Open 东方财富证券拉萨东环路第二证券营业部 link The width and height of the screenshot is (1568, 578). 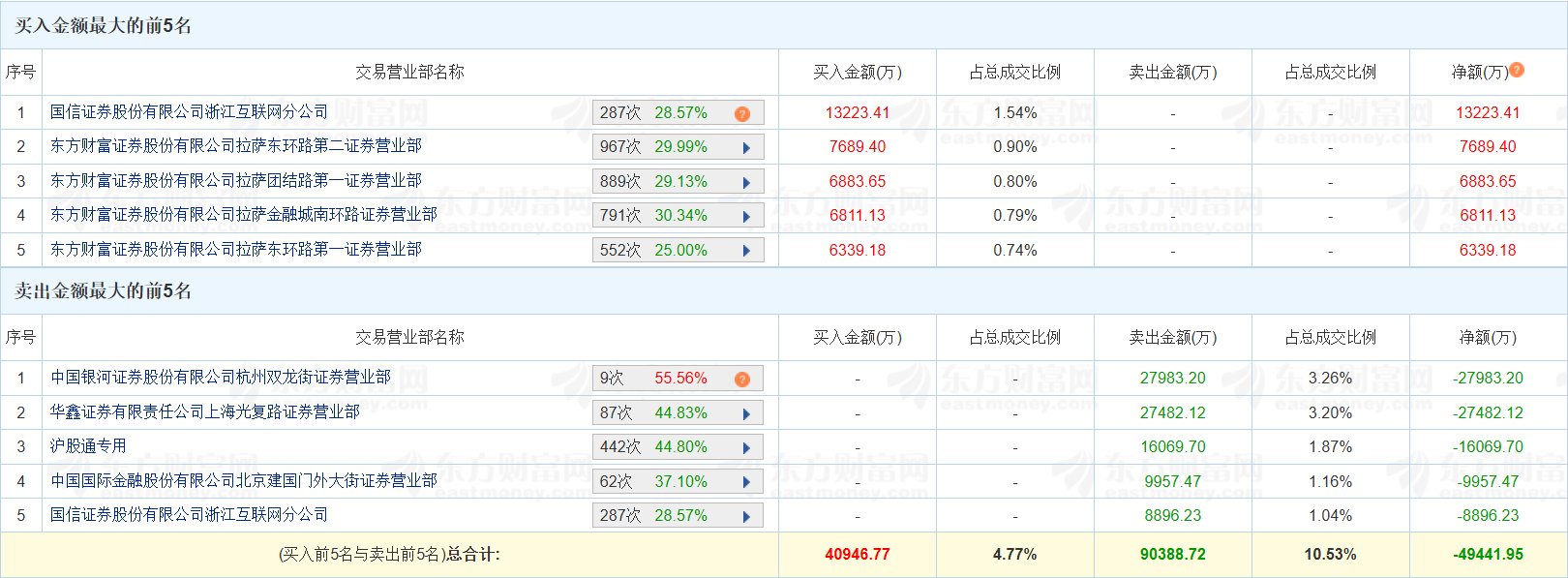[235, 146]
